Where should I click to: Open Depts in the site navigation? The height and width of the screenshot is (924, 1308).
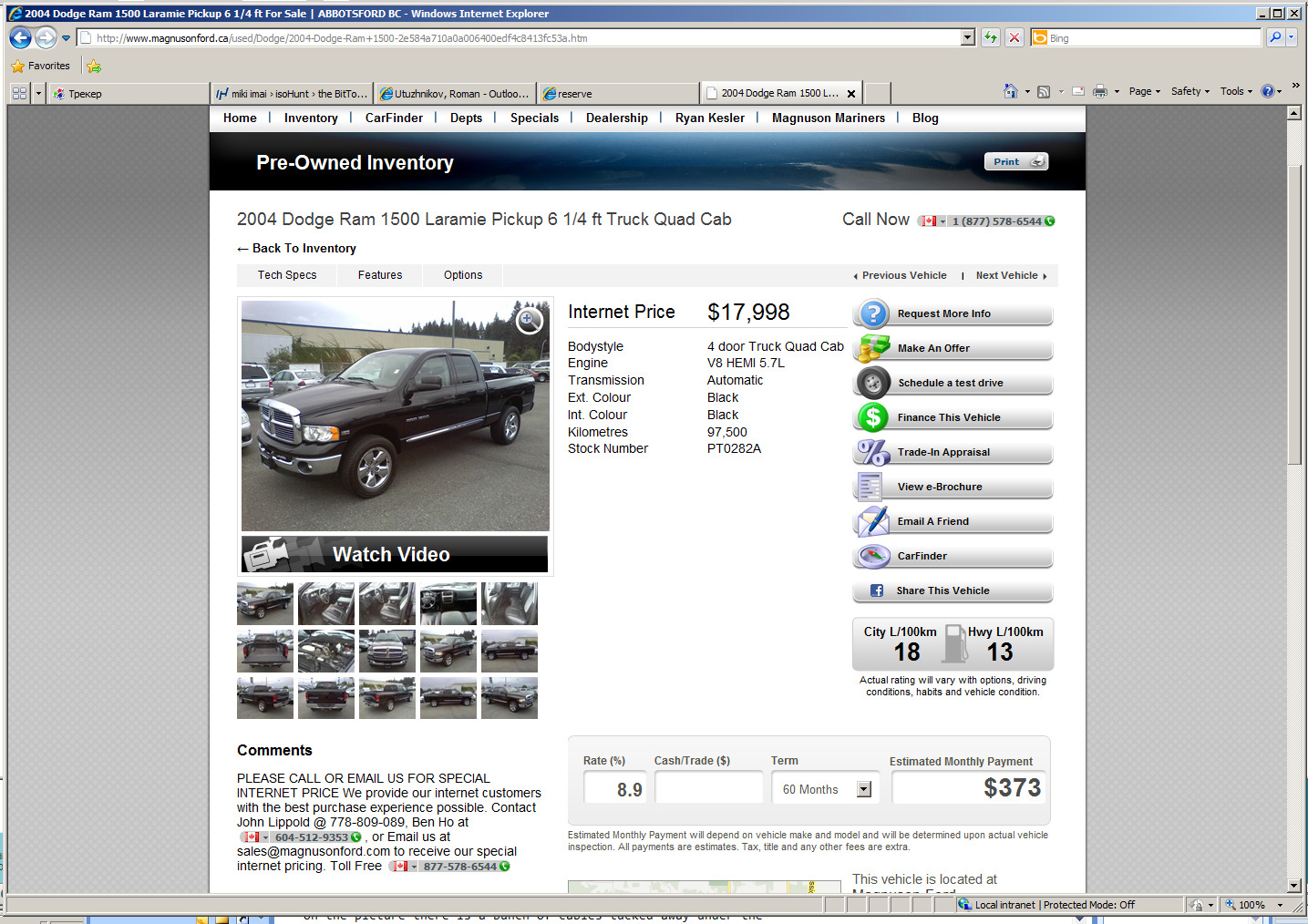[466, 118]
